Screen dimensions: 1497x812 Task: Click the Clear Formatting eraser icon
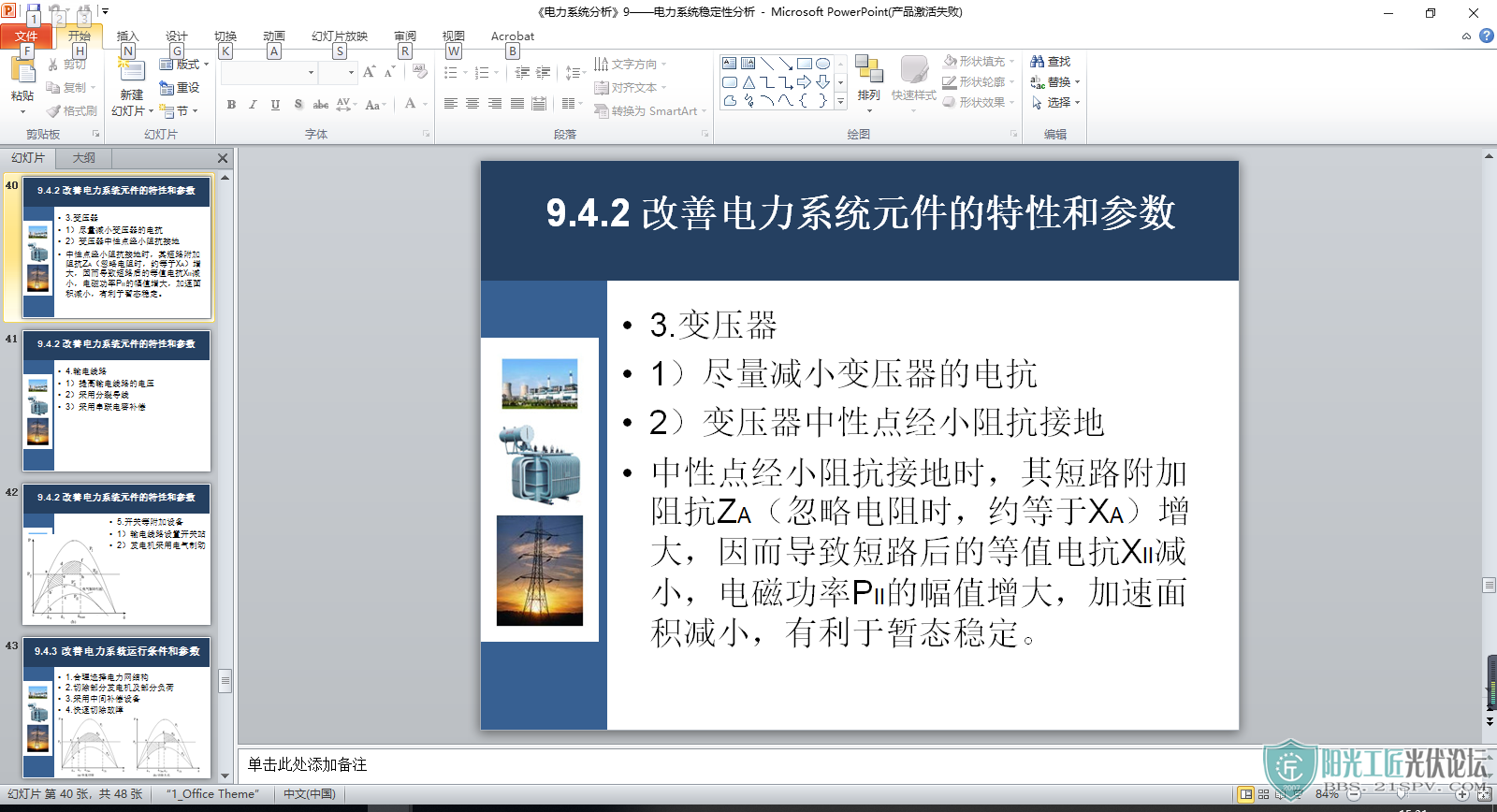(420, 72)
